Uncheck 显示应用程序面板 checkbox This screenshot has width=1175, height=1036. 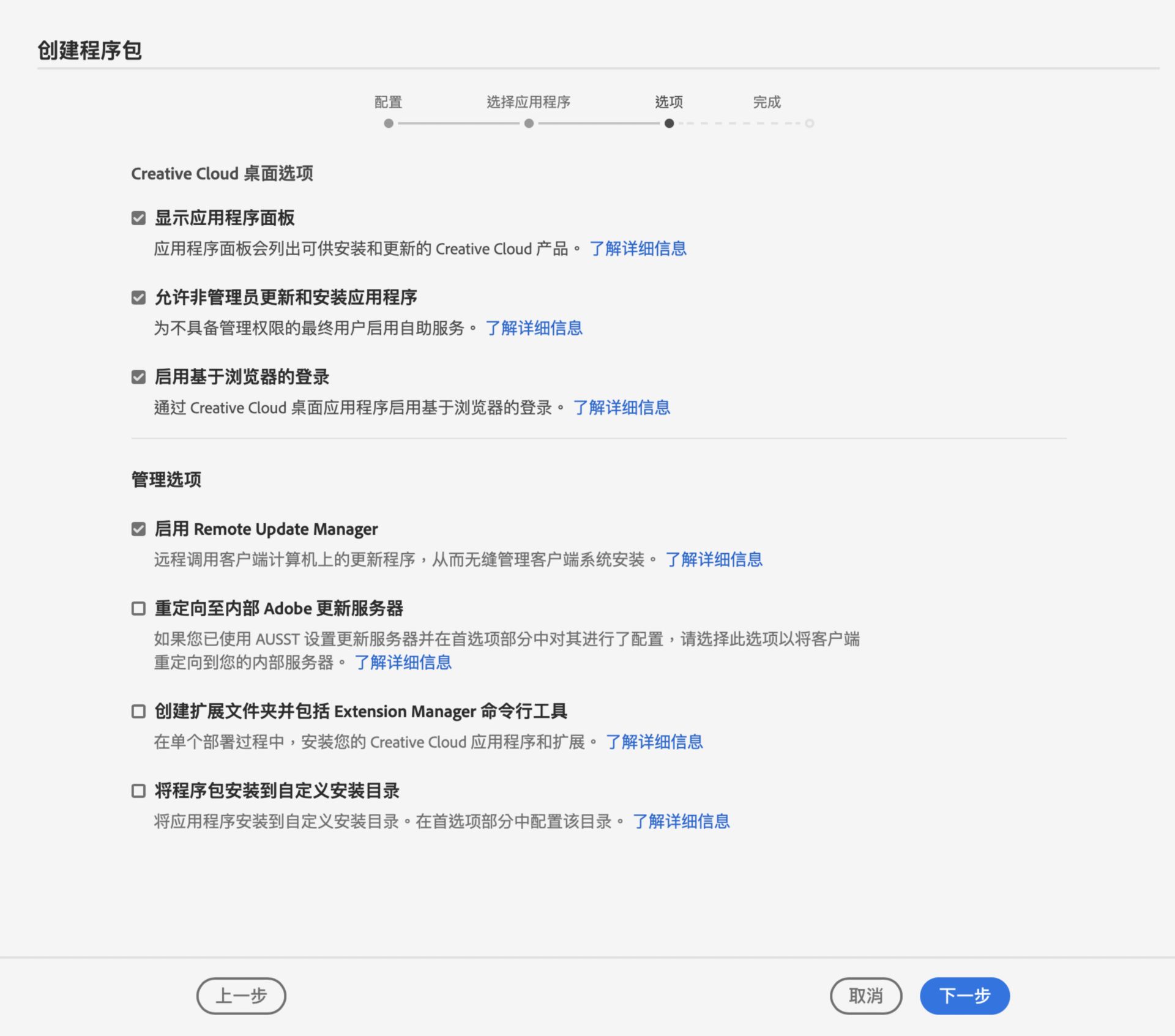(138, 218)
